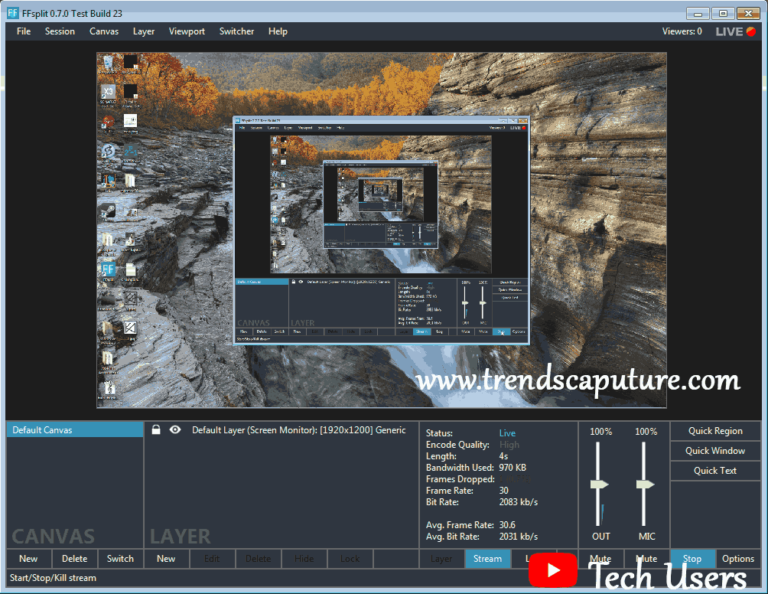Mute the MIC audio channel
Image resolution: width=768 pixels, height=594 pixels.
coord(647,559)
